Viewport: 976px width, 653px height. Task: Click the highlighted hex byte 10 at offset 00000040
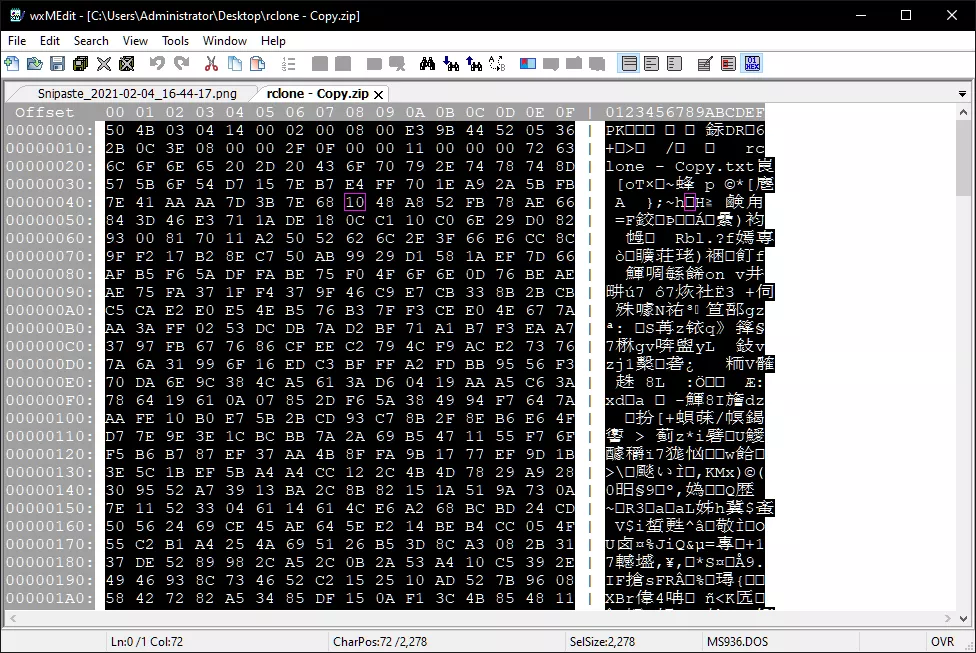click(x=354, y=202)
